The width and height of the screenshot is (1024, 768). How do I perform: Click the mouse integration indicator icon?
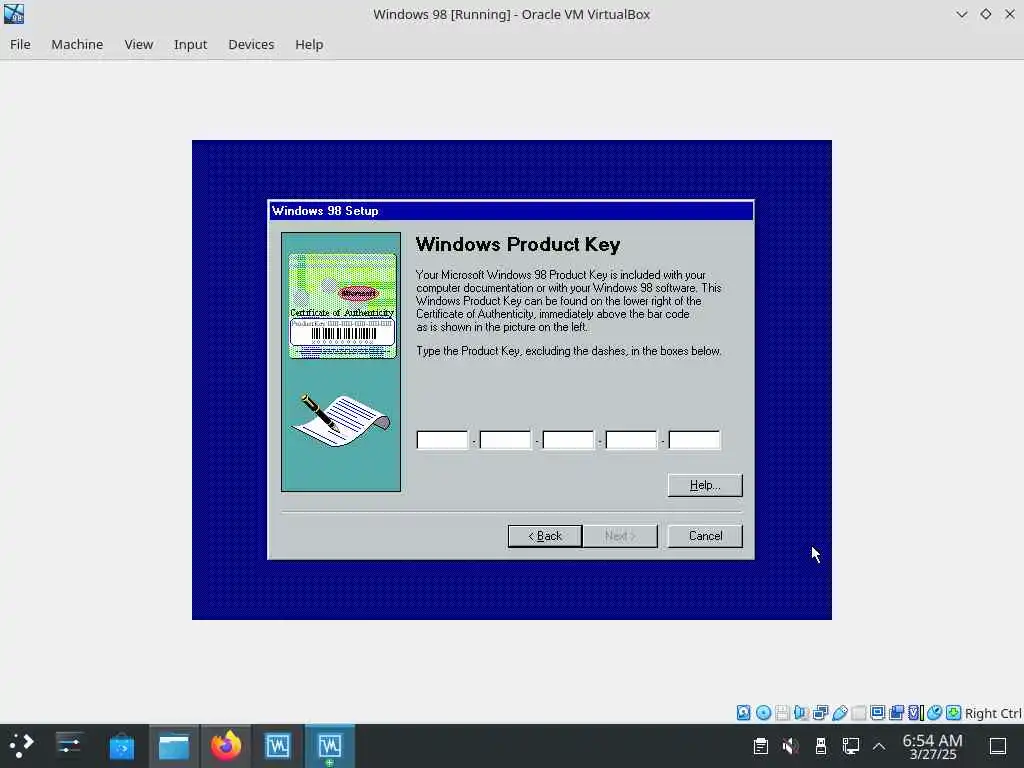click(934, 712)
